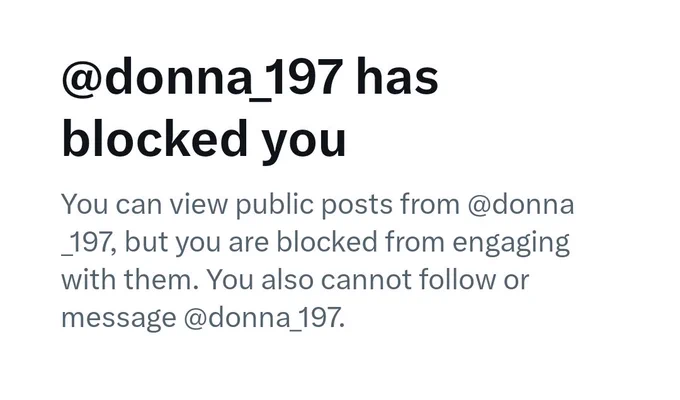Click the word "engaging" in the description
Image resolution: width=680 pixels, height=400 pixels.
point(511,244)
